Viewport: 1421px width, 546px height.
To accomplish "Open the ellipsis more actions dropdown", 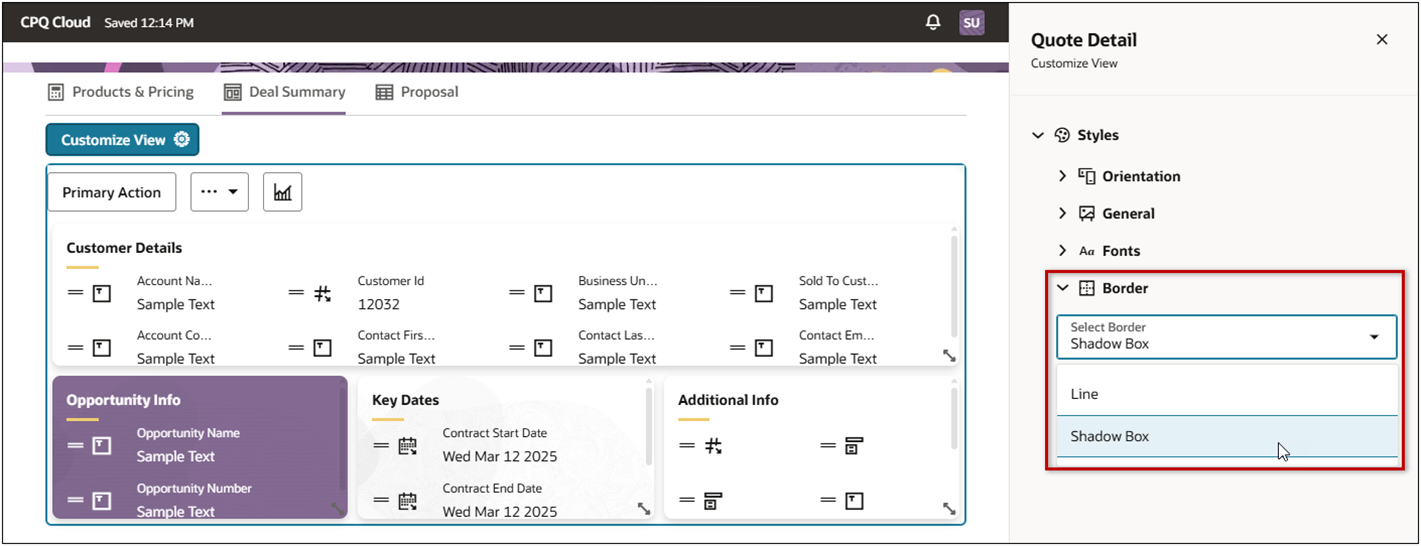I will coord(219,192).
